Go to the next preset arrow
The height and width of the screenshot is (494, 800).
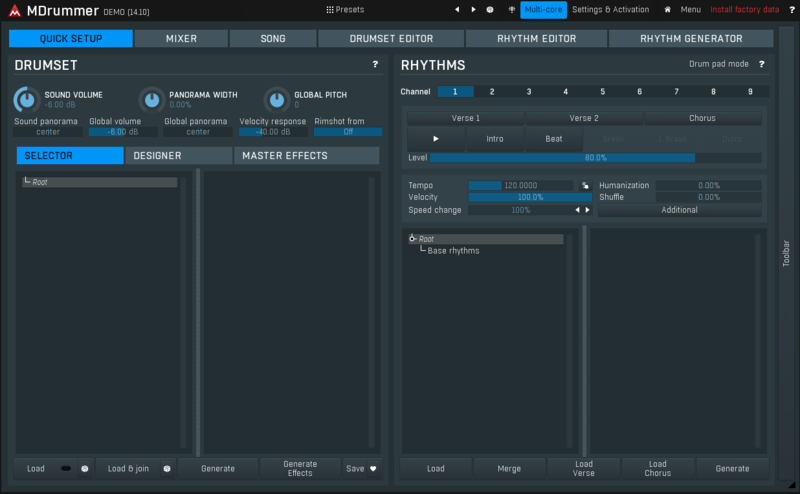[473, 9]
